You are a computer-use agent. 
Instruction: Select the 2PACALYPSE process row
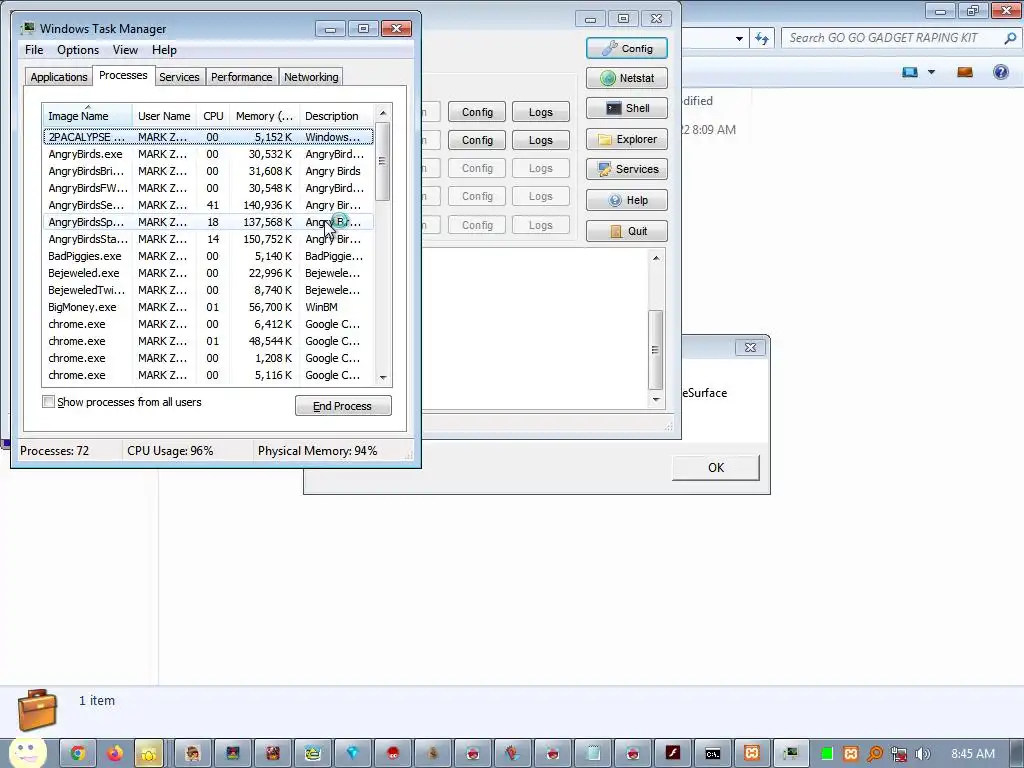pyautogui.click(x=208, y=137)
